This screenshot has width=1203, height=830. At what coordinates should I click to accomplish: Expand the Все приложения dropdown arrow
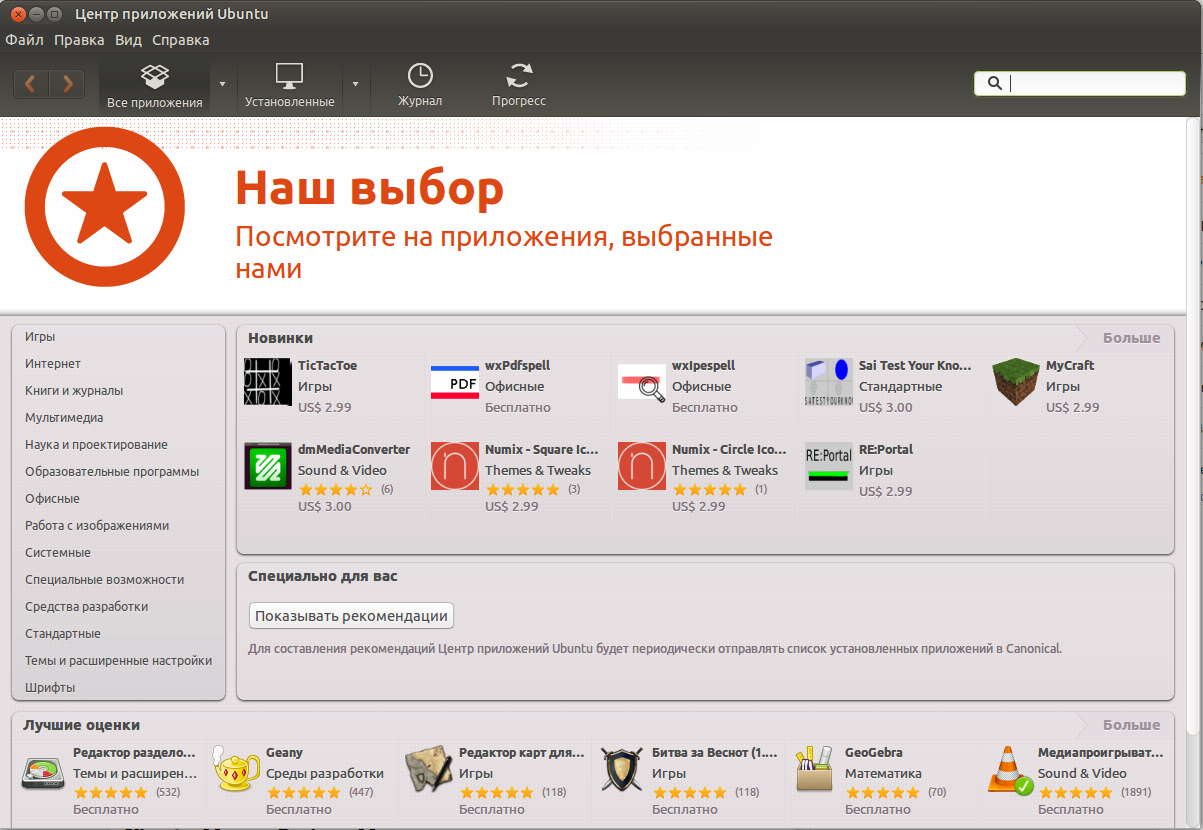[222, 84]
